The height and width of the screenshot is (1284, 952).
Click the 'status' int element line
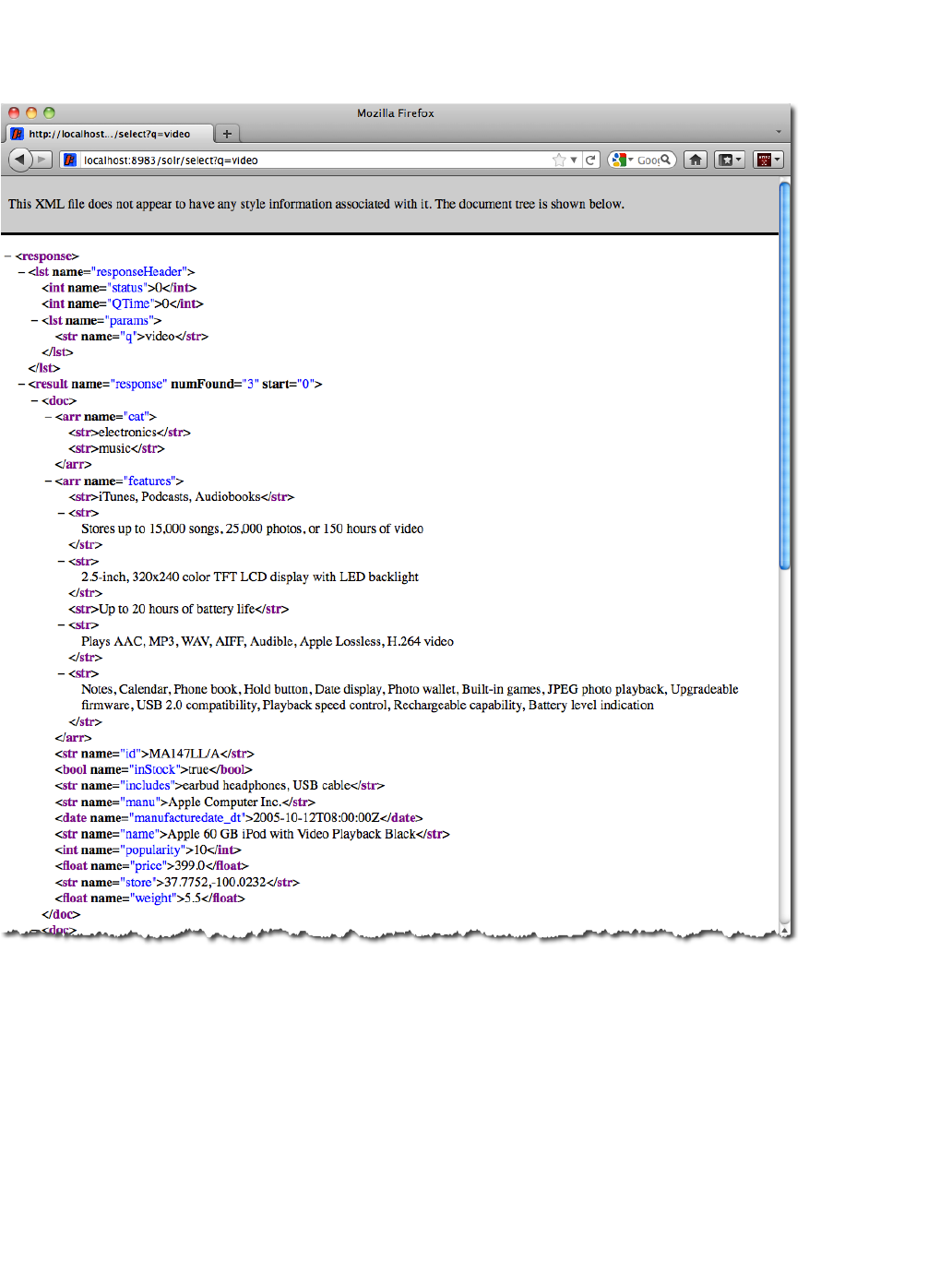click(x=119, y=288)
